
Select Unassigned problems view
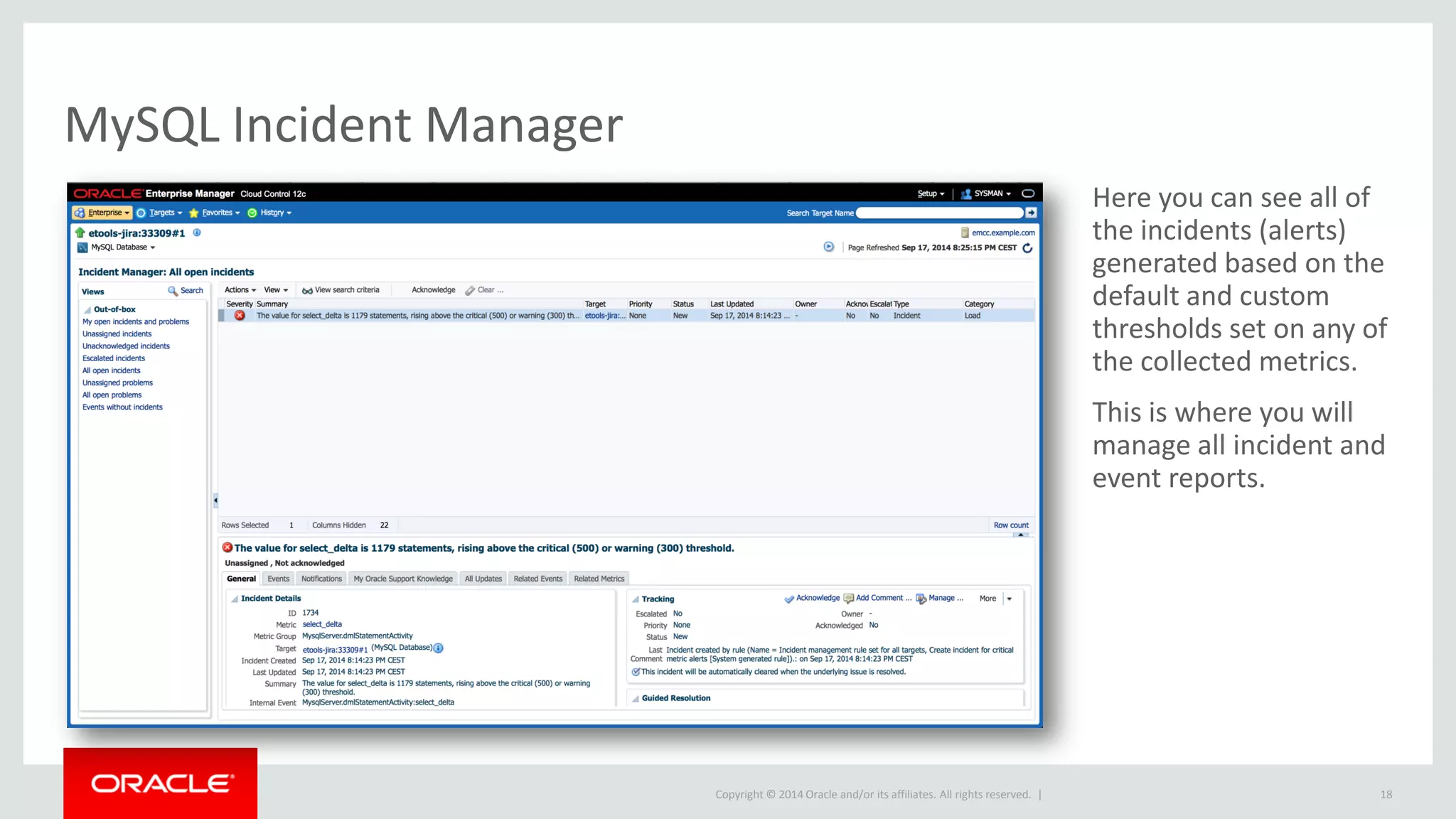[x=117, y=382]
